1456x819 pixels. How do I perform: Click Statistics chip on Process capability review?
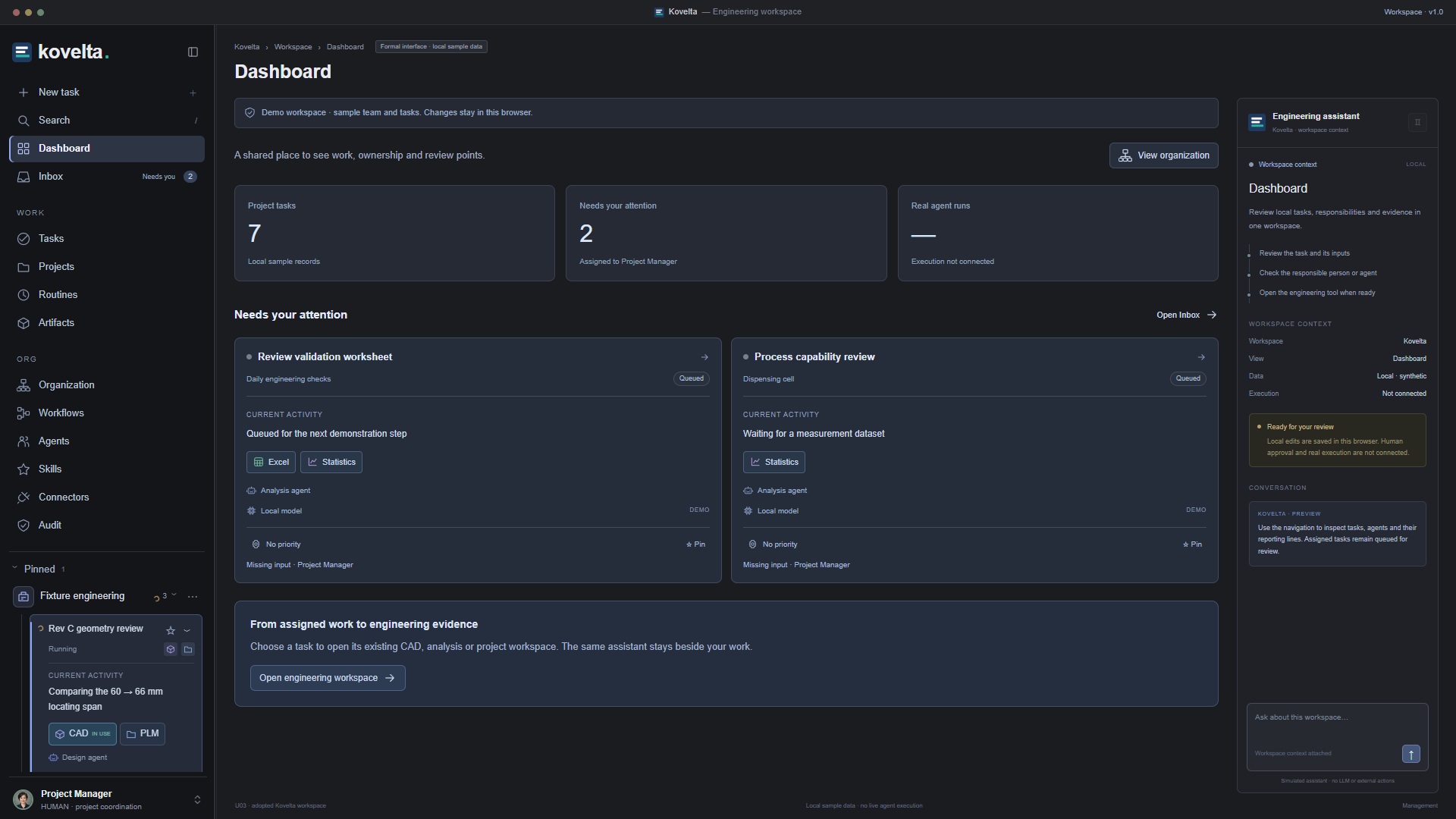pyautogui.click(x=774, y=463)
